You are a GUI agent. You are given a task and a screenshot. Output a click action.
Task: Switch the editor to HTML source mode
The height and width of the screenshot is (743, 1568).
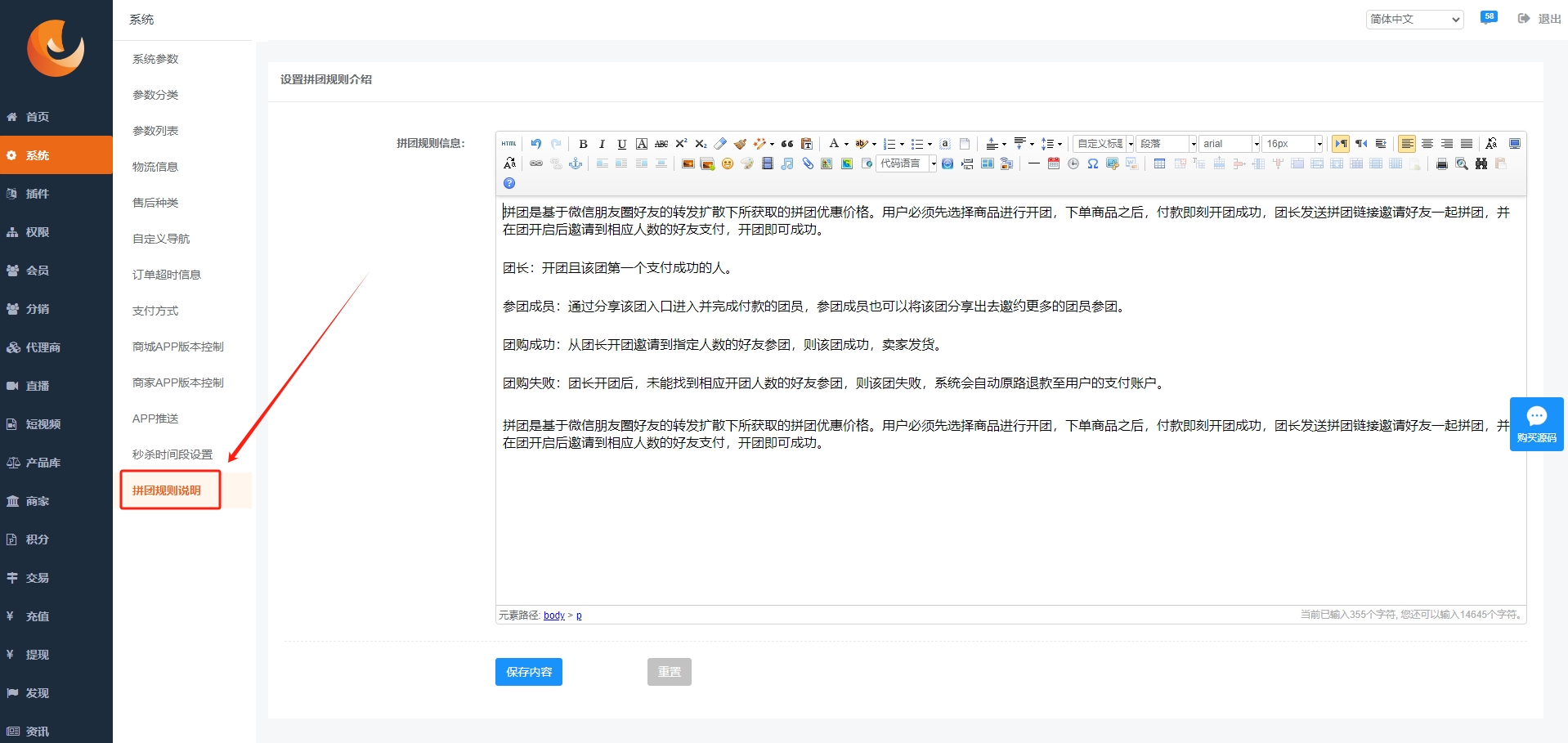point(508,144)
